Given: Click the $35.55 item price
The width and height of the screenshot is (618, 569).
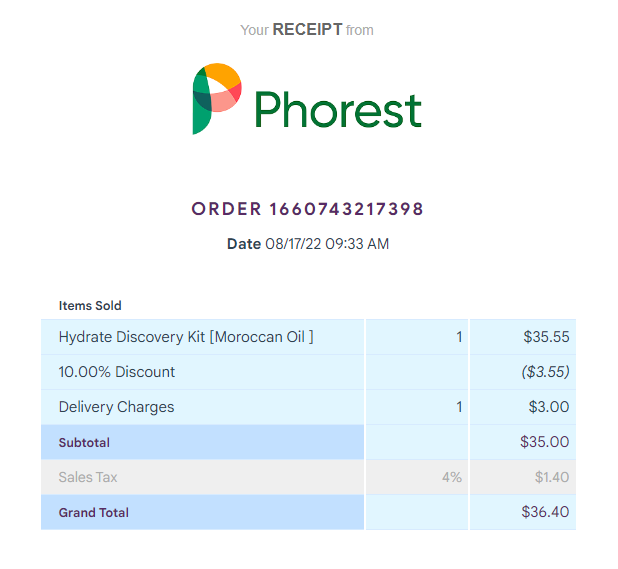Looking at the screenshot, I should tap(546, 337).
